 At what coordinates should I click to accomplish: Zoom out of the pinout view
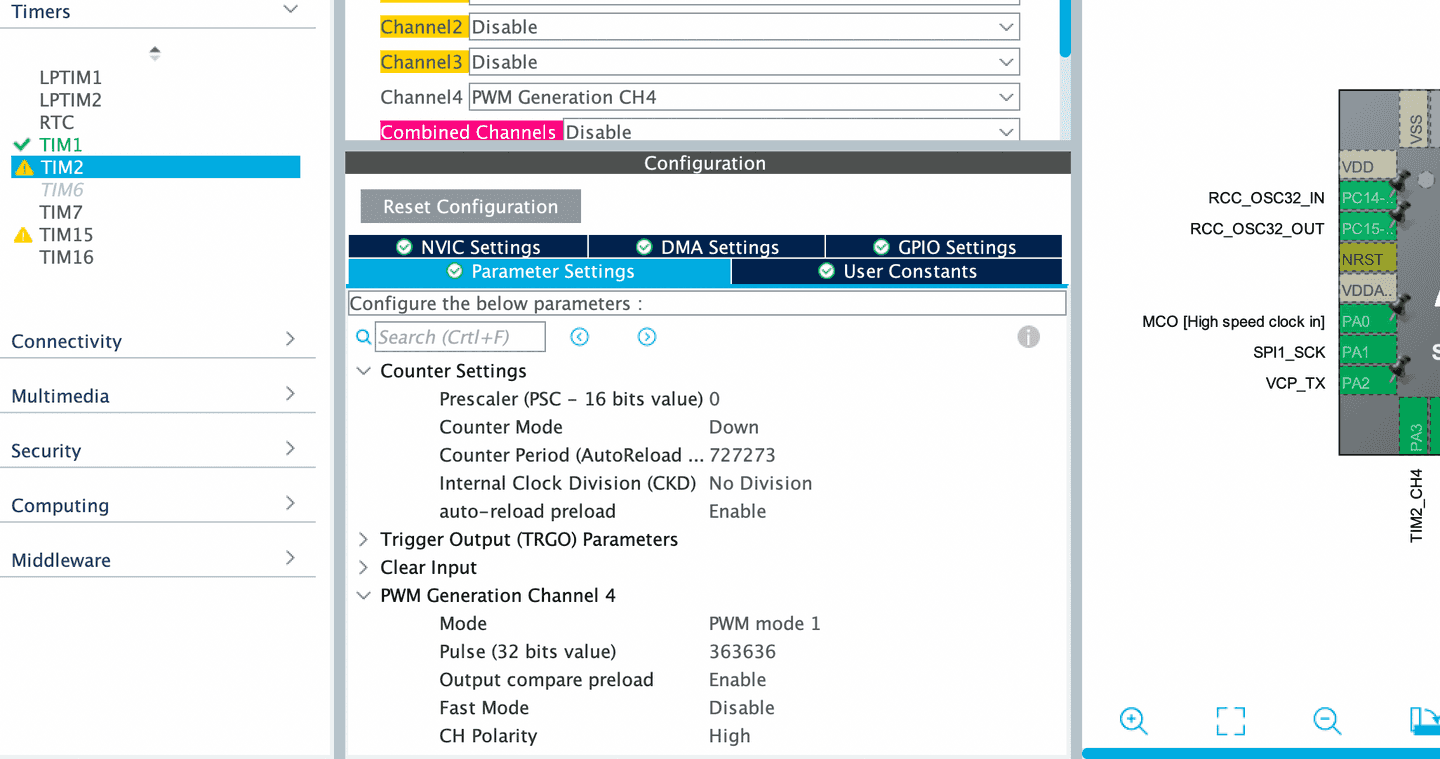click(x=1327, y=720)
